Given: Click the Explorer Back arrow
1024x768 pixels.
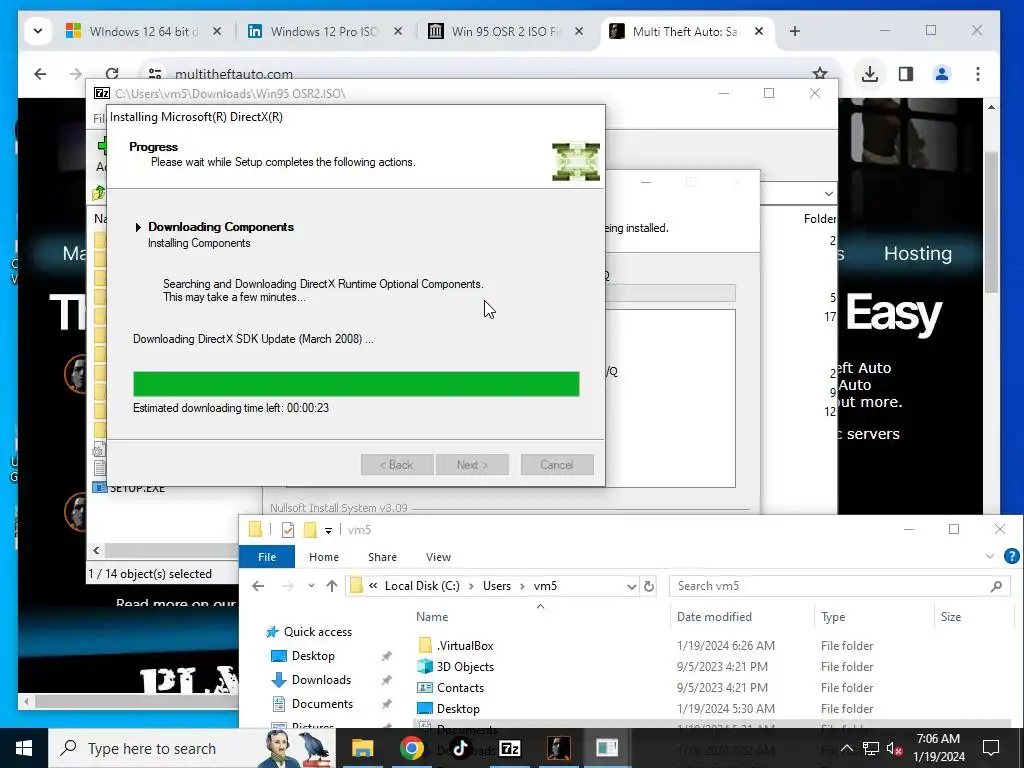Looking at the screenshot, I should pyautogui.click(x=258, y=586).
